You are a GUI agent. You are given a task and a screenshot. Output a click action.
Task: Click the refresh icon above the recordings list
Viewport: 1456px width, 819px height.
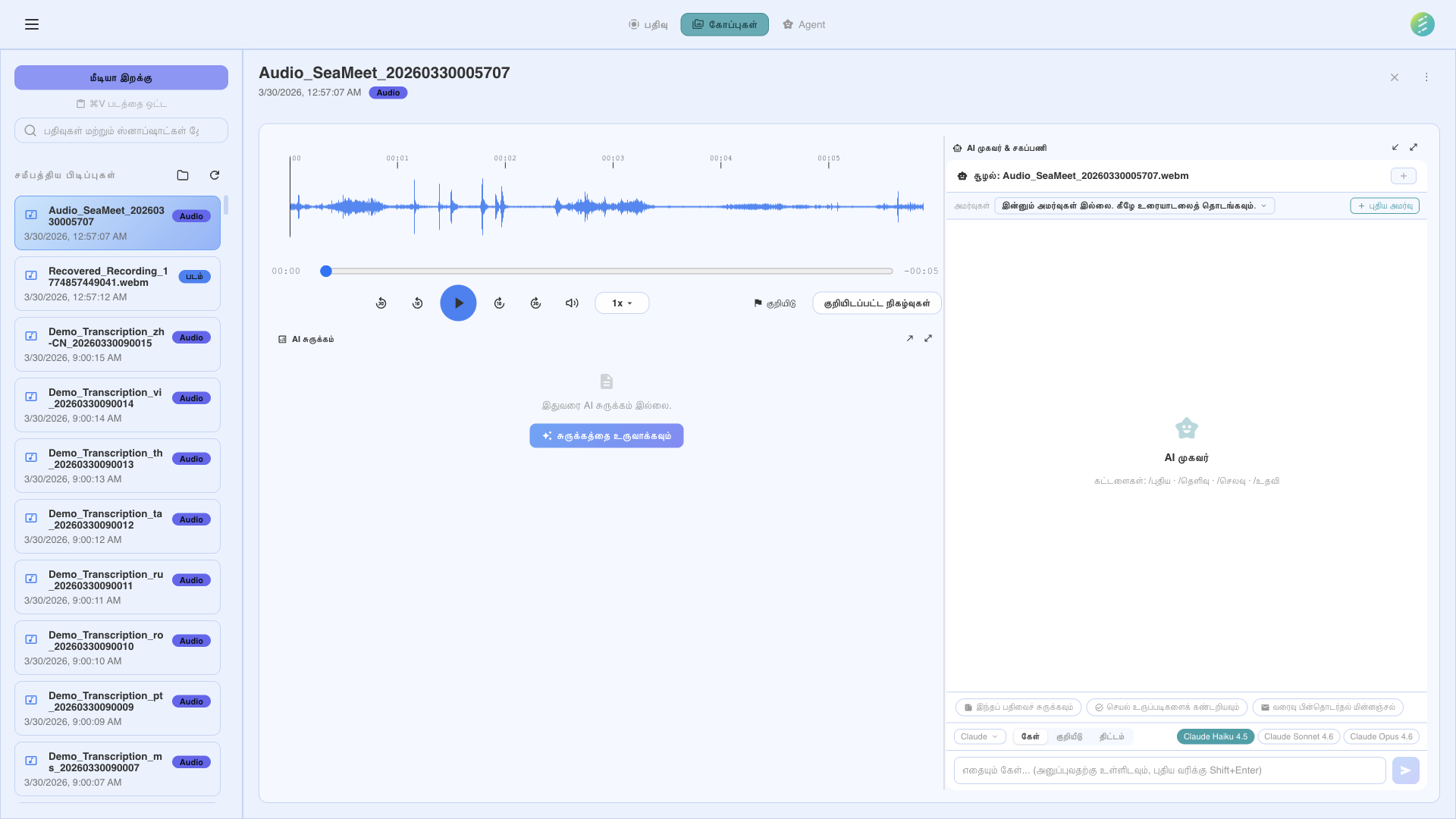tap(215, 175)
